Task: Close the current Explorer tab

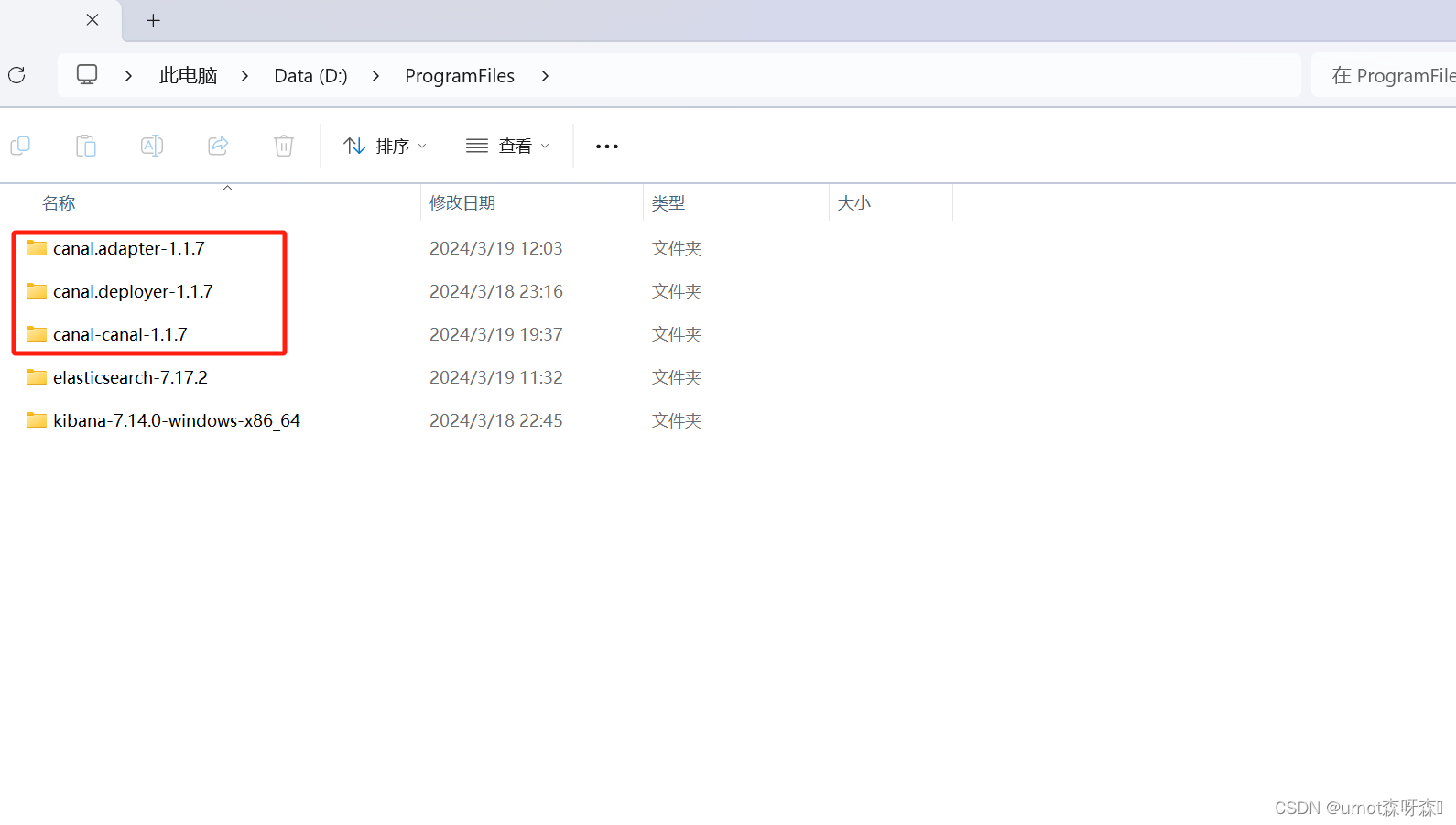Action: click(92, 19)
